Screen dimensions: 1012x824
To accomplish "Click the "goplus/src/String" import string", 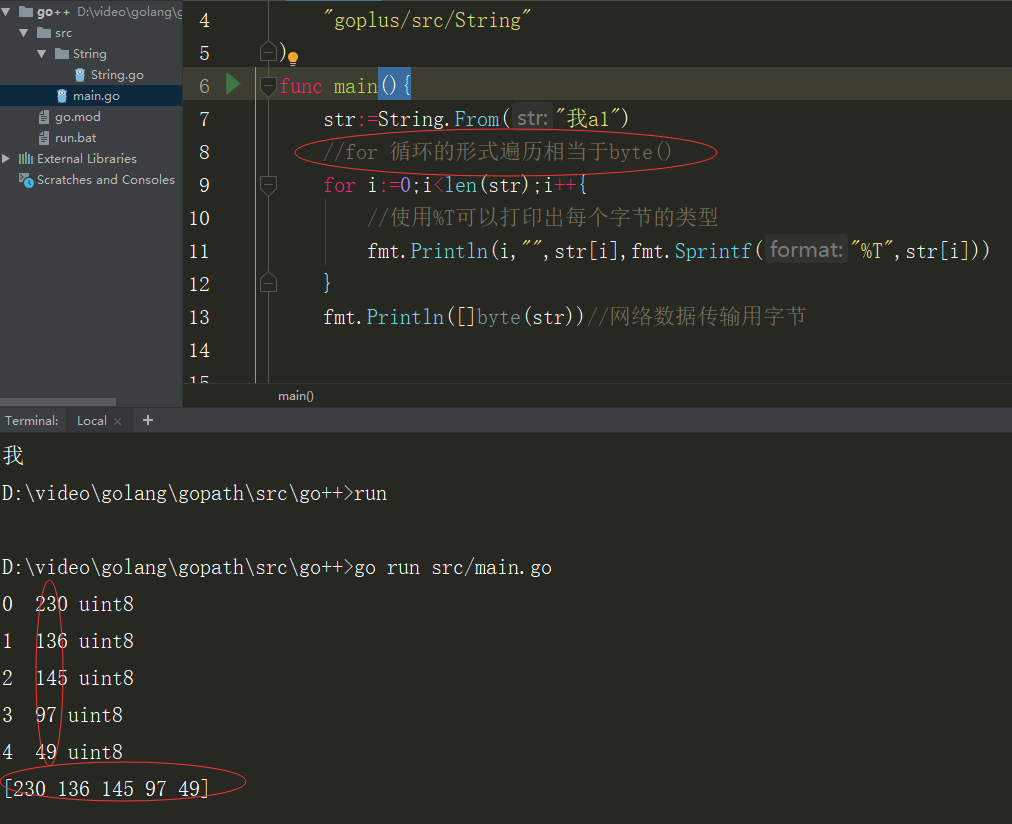I will 427,20.
